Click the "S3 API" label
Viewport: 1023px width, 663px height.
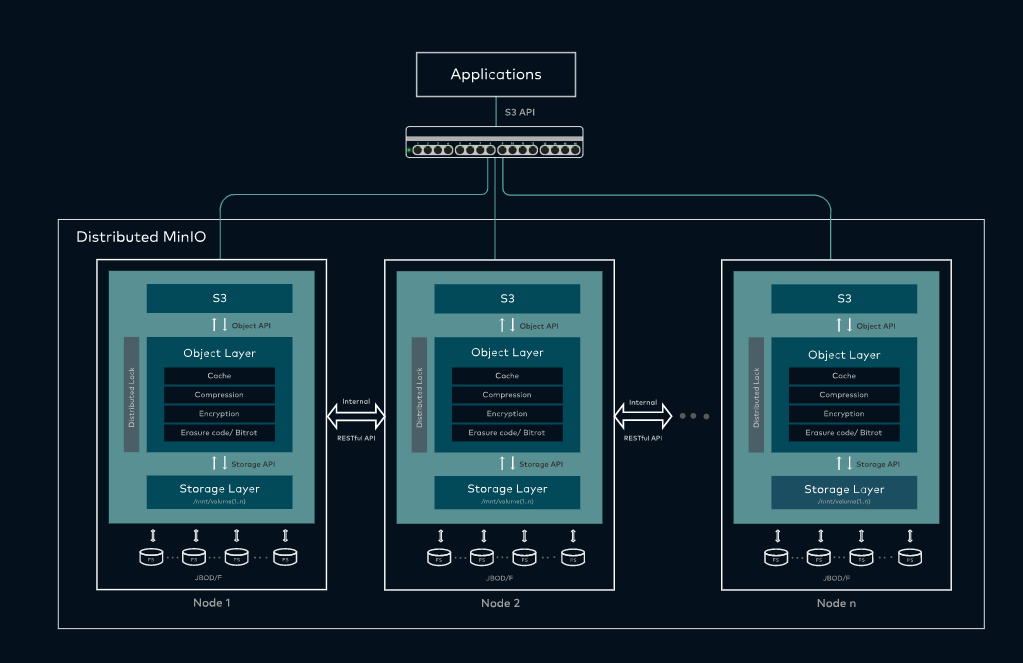pyautogui.click(x=520, y=112)
